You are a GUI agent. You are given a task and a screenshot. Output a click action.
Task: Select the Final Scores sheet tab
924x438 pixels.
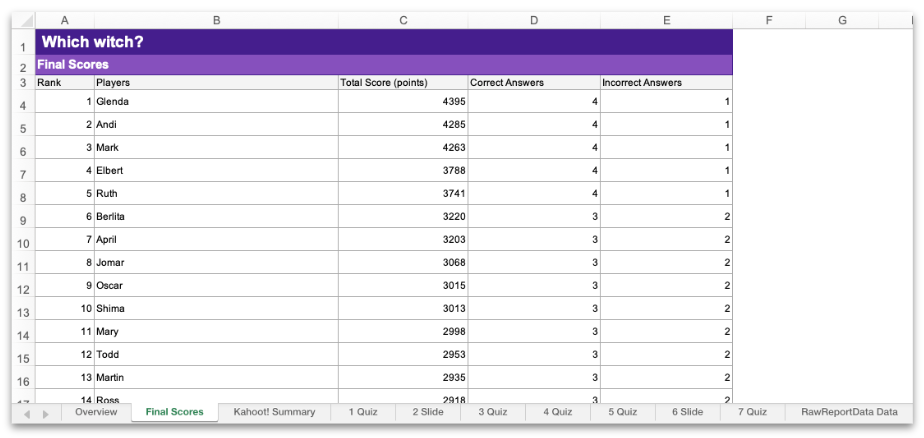pyautogui.click(x=174, y=412)
